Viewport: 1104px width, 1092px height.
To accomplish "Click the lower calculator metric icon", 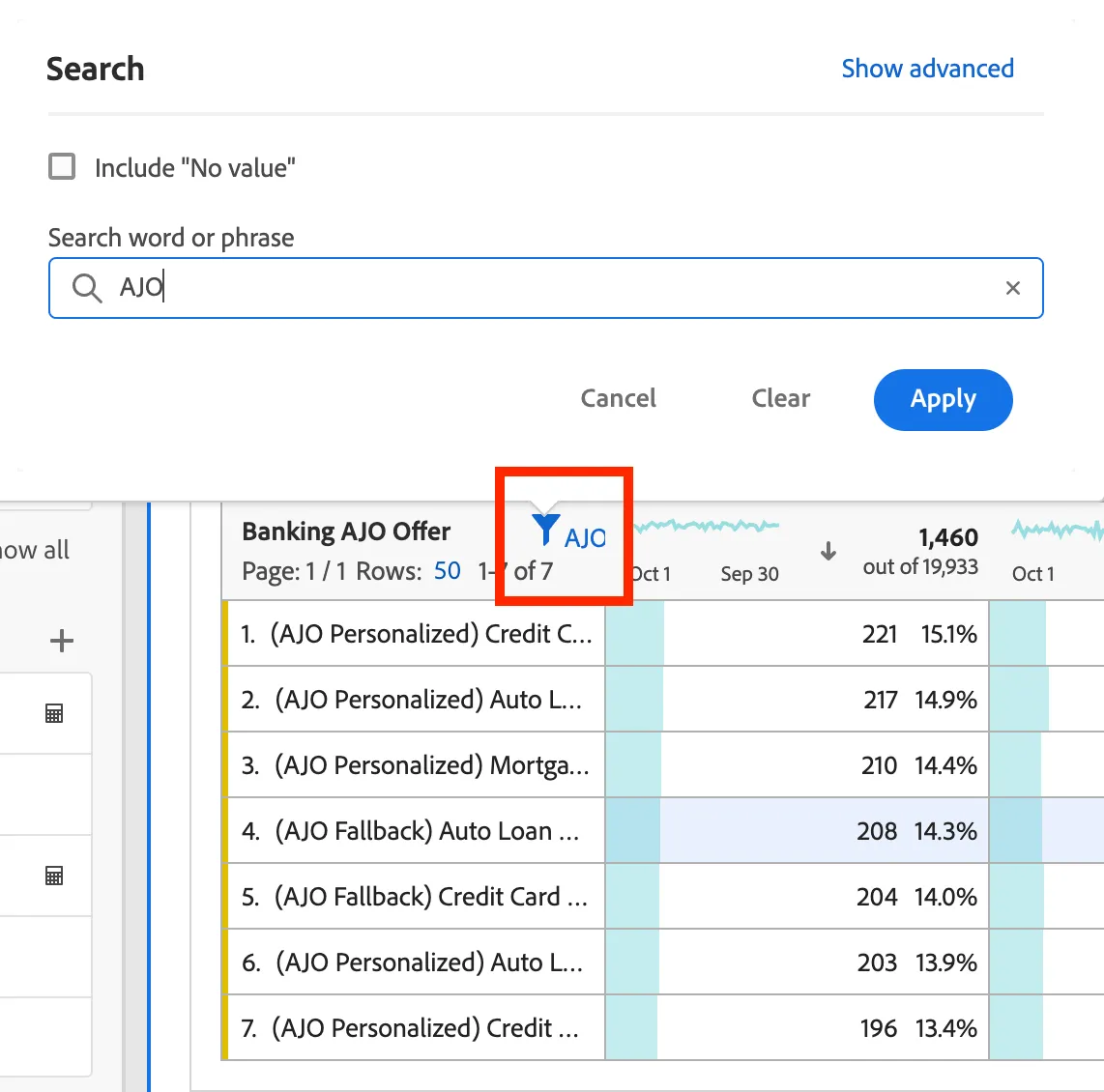I will coord(54,876).
